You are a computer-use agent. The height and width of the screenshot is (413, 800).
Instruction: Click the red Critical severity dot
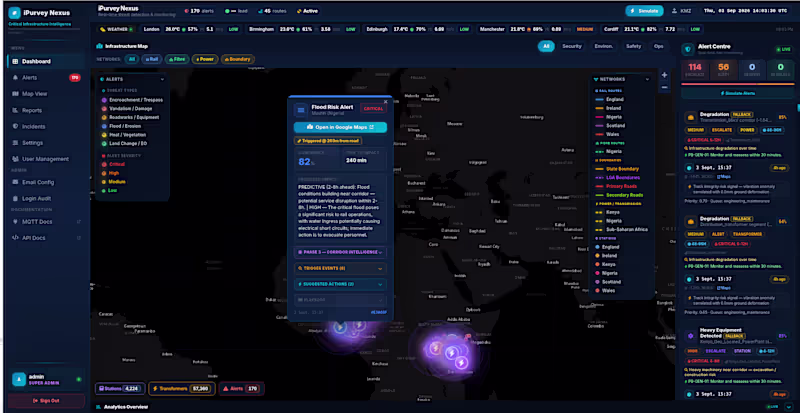coord(104,164)
